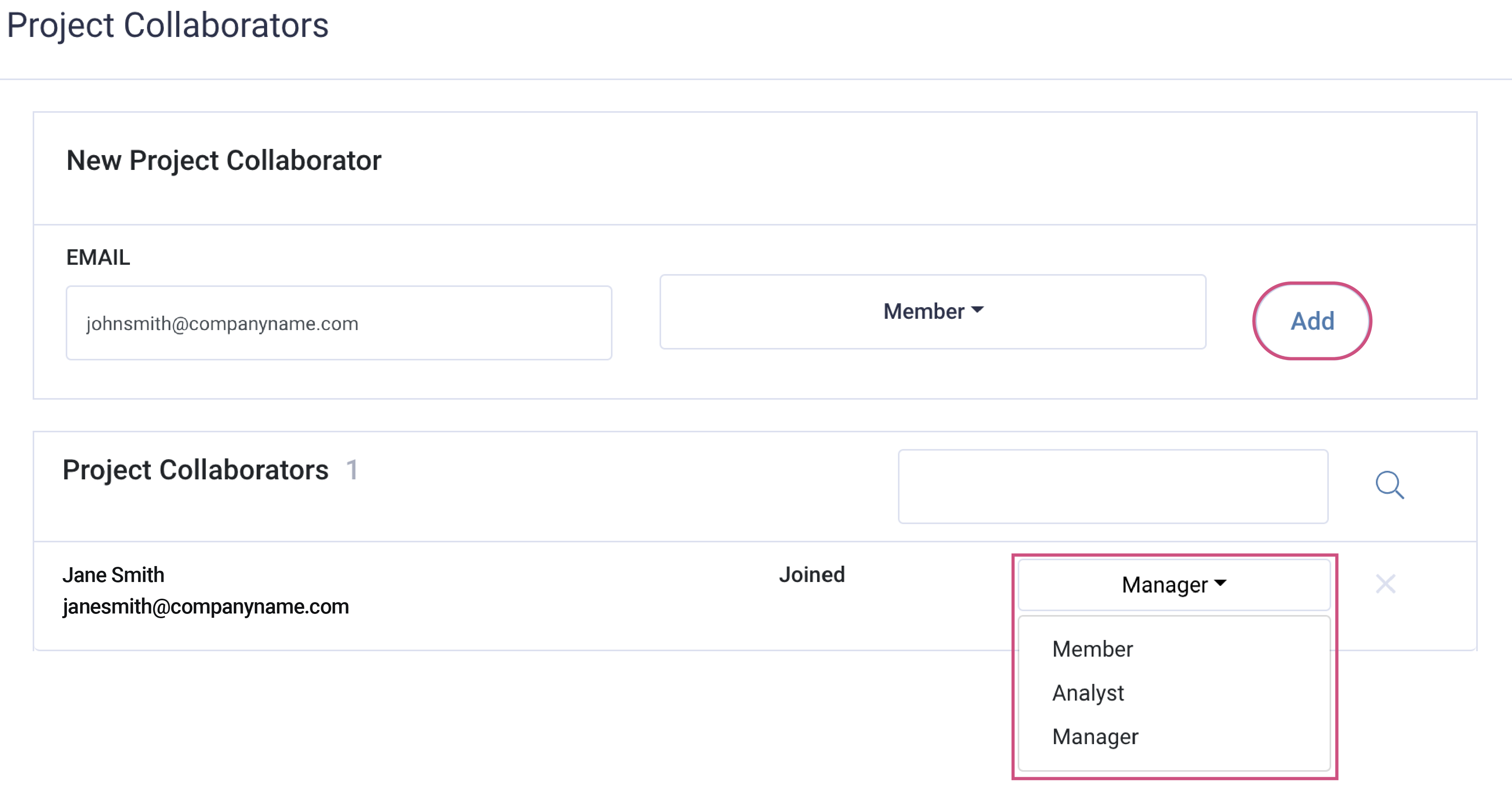Click the Project Collaborators heading
The image size is (1512, 790).
point(196,470)
